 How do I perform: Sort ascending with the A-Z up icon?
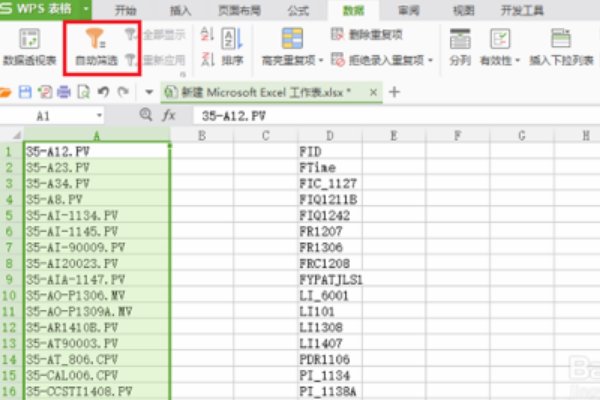point(207,34)
